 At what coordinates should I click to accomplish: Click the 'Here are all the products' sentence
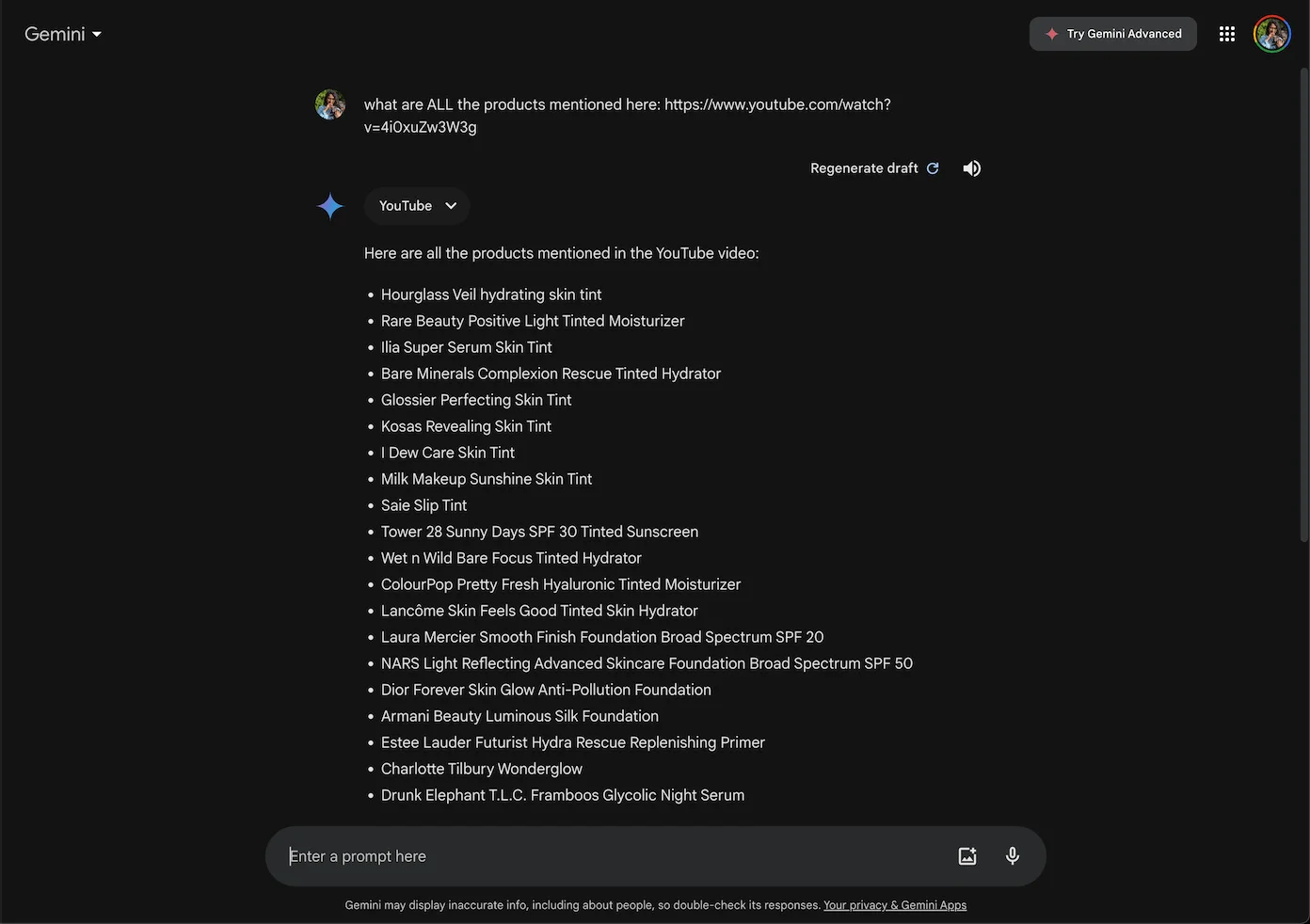click(x=561, y=253)
